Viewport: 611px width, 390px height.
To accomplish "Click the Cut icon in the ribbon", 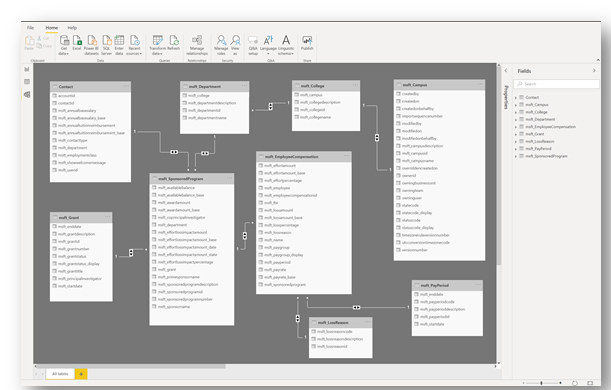I will [x=39, y=38].
